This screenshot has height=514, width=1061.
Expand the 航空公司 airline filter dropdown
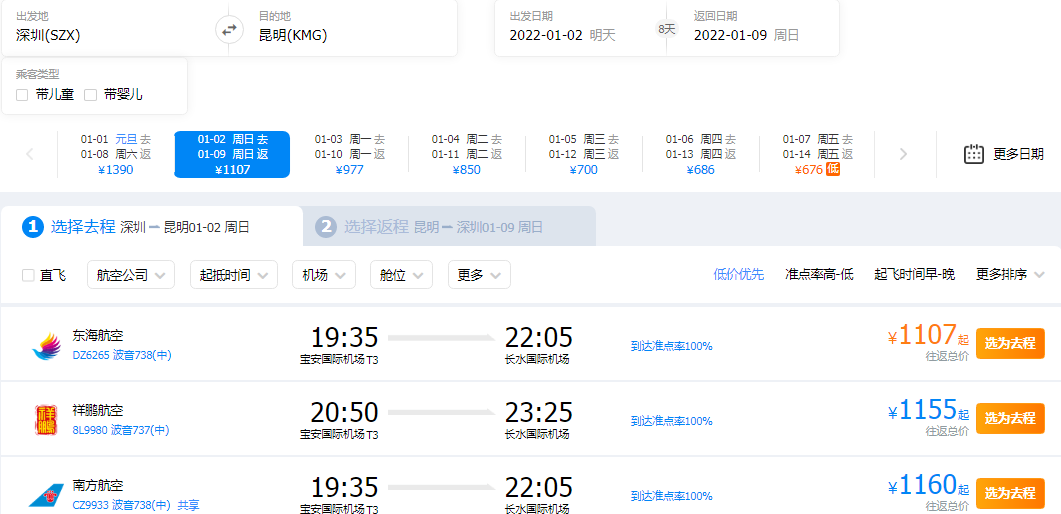[x=131, y=275]
